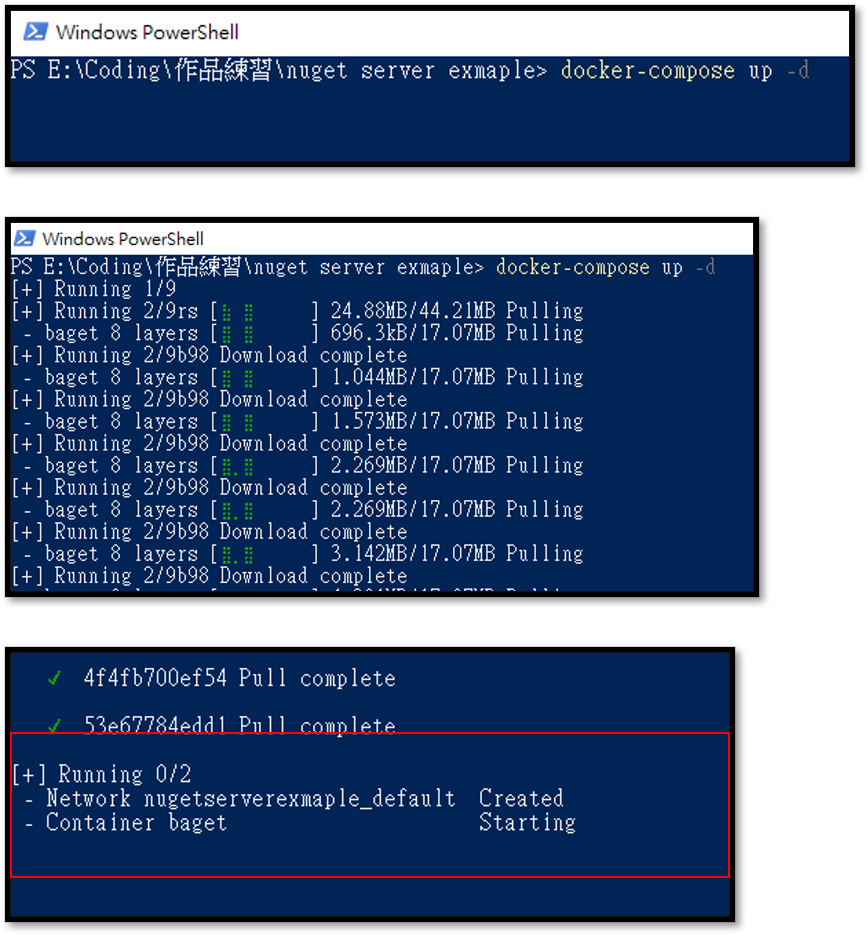Click the -d flag in the top terminal

tap(797, 71)
